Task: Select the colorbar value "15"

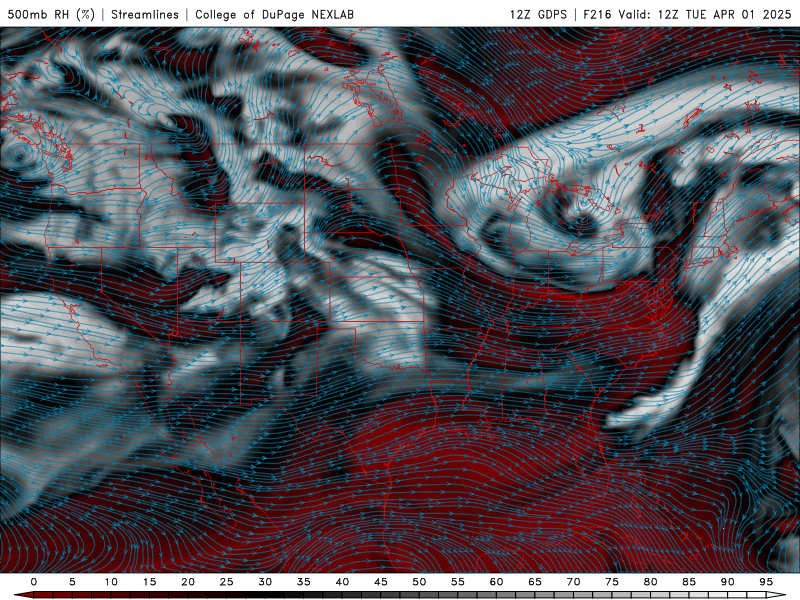Action: coord(149,582)
